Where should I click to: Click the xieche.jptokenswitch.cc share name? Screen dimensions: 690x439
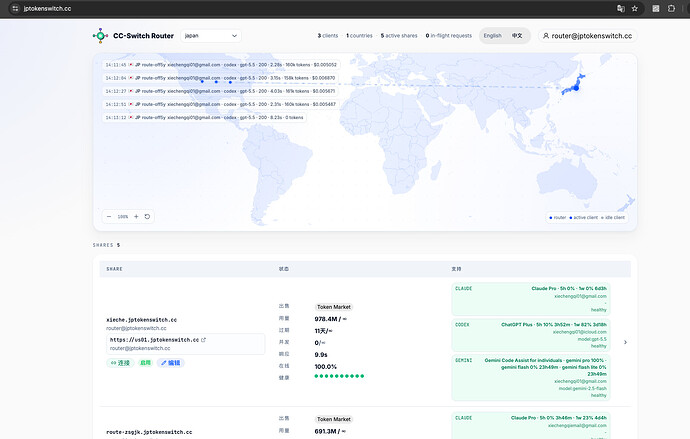141,320
